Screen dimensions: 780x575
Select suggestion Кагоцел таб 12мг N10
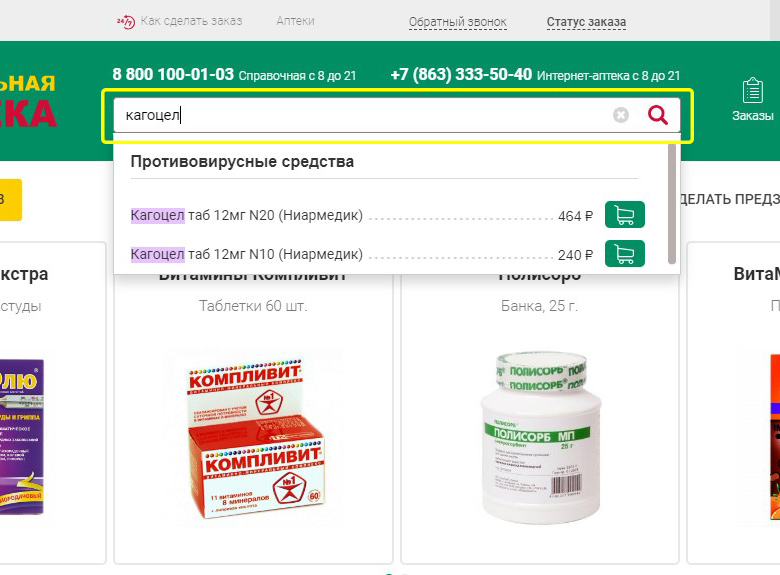(x=247, y=254)
